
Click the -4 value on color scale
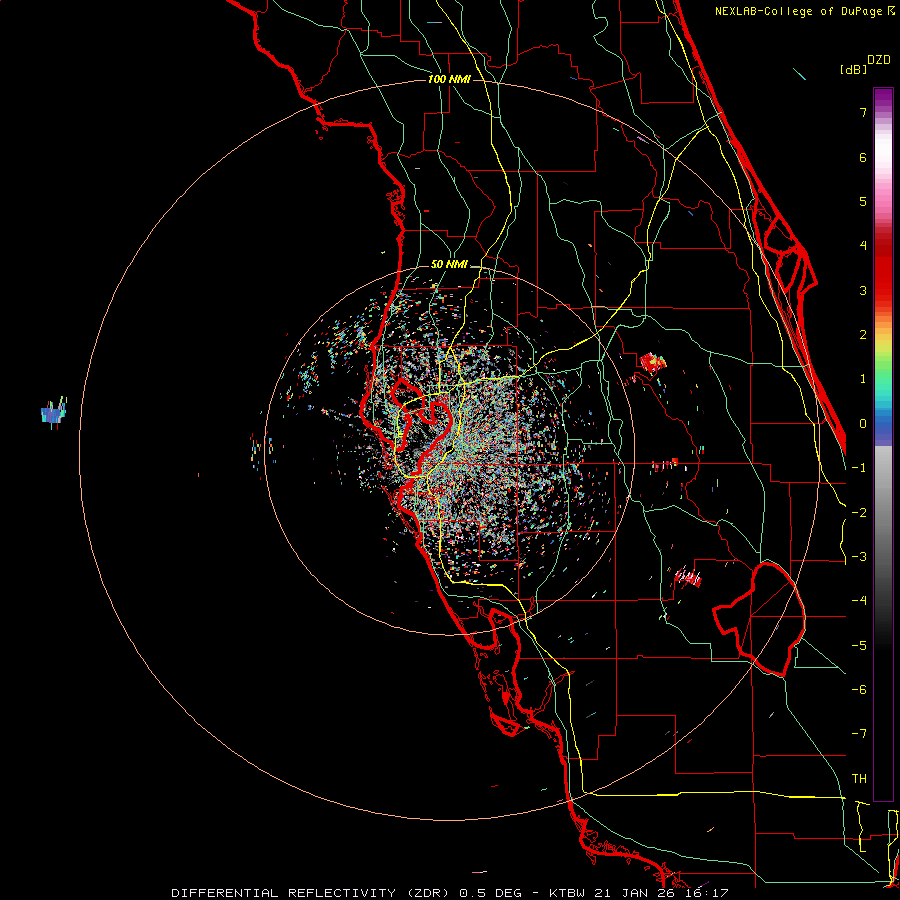point(859,601)
